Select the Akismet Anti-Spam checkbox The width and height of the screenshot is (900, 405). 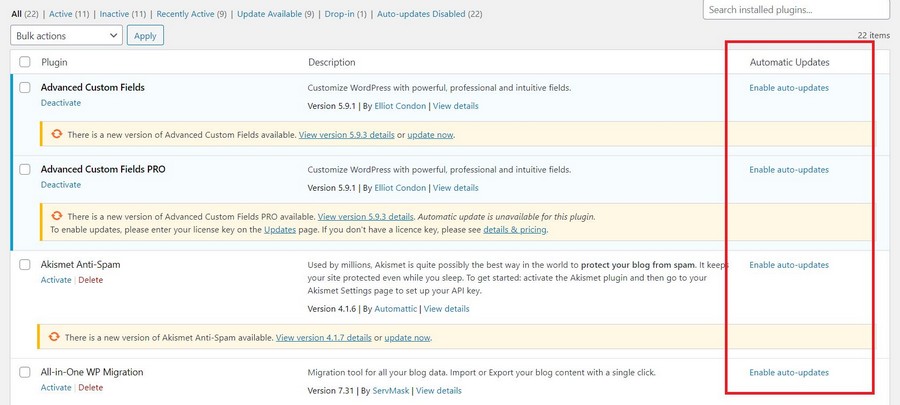(x=26, y=265)
